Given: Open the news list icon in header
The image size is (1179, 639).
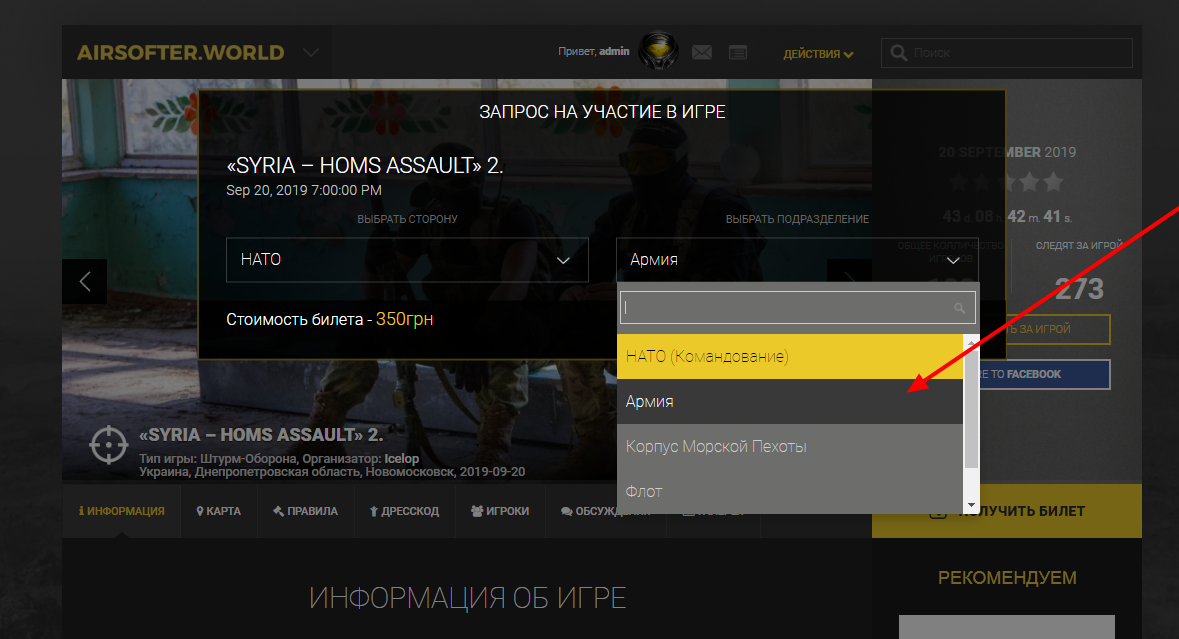Looking at the screenshot, I should 738,52.
